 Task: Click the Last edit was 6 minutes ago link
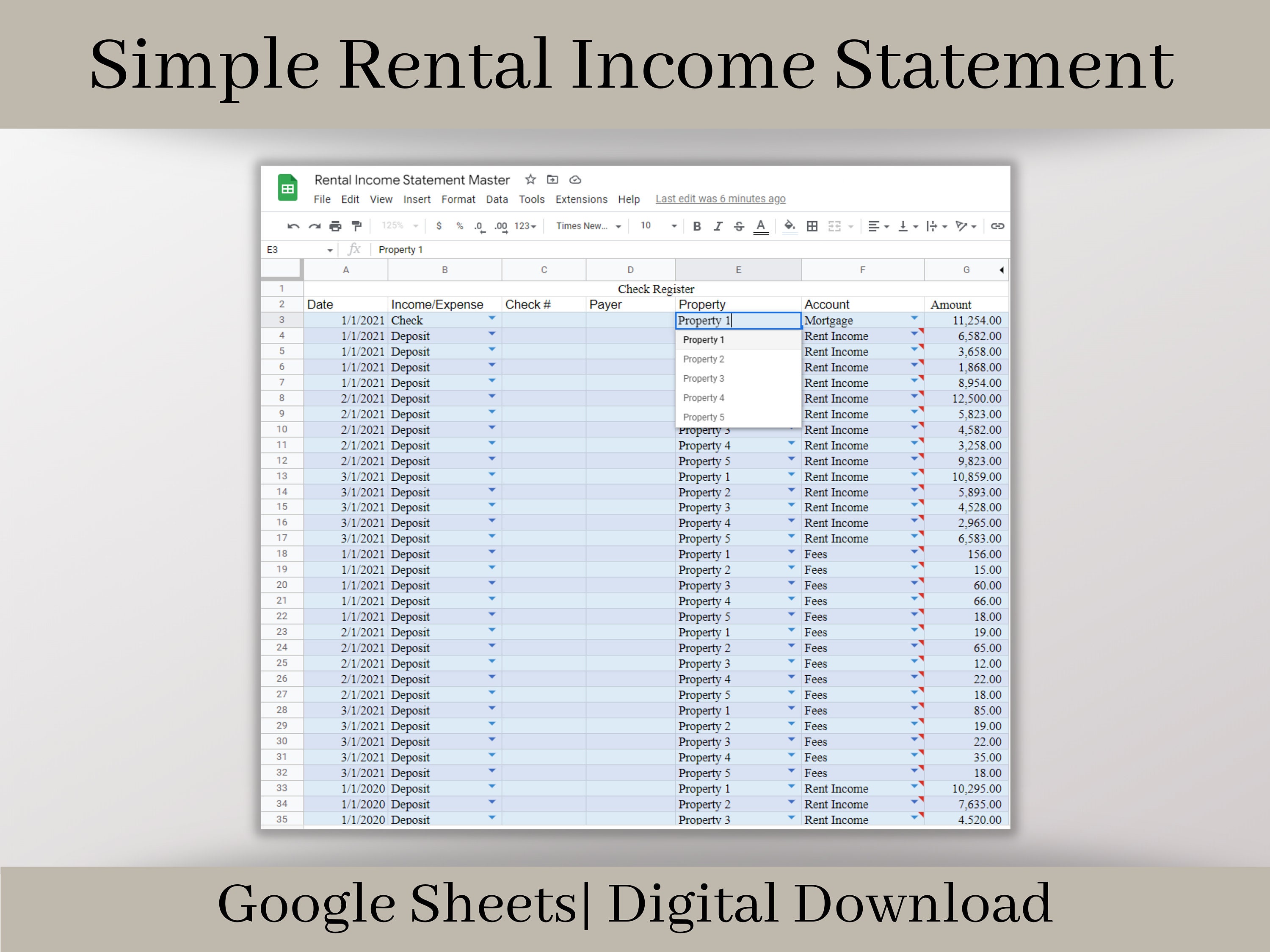(721, 199)
